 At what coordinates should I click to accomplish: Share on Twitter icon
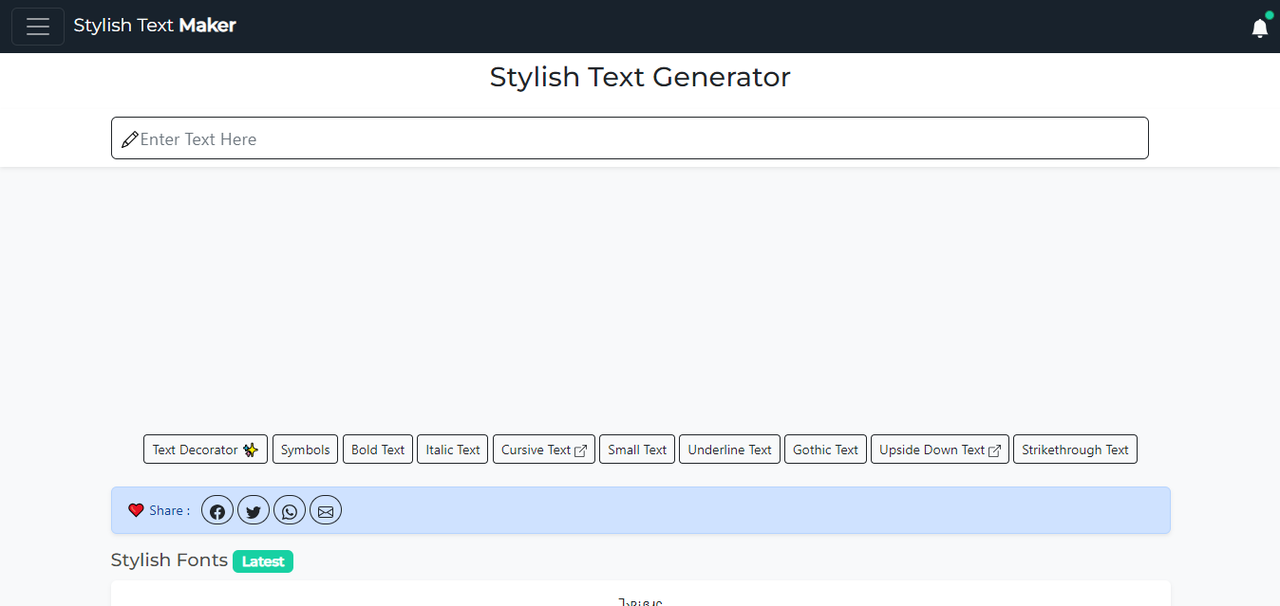pos(253,511)
